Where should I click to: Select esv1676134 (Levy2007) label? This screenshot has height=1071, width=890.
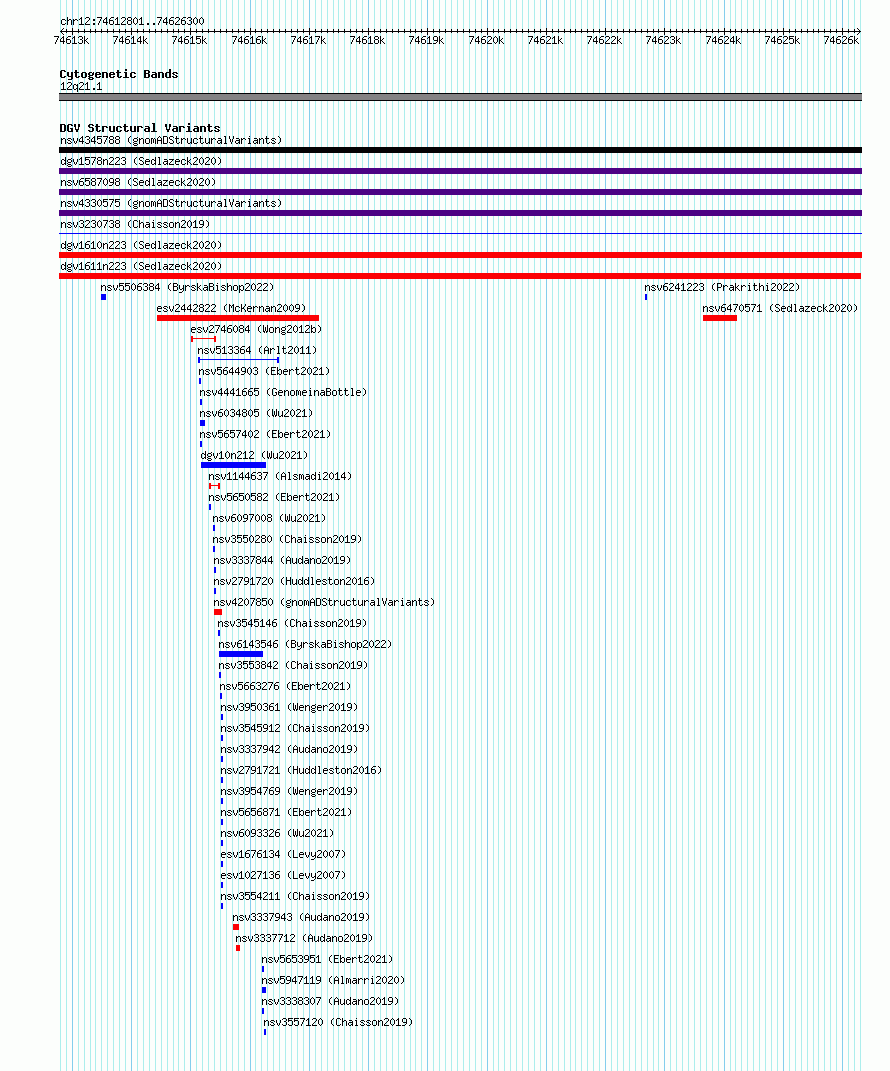283,854
